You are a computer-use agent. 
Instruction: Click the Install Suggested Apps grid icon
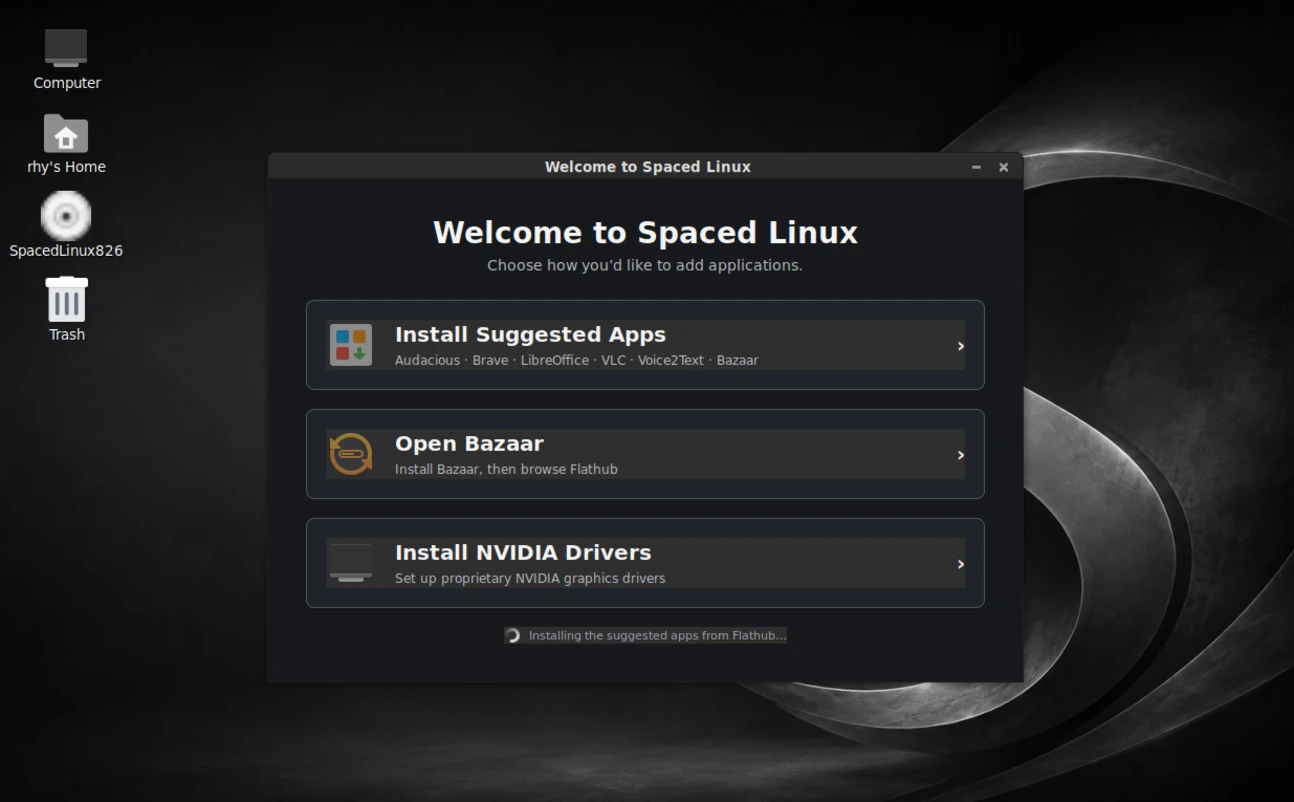[351, 345]
